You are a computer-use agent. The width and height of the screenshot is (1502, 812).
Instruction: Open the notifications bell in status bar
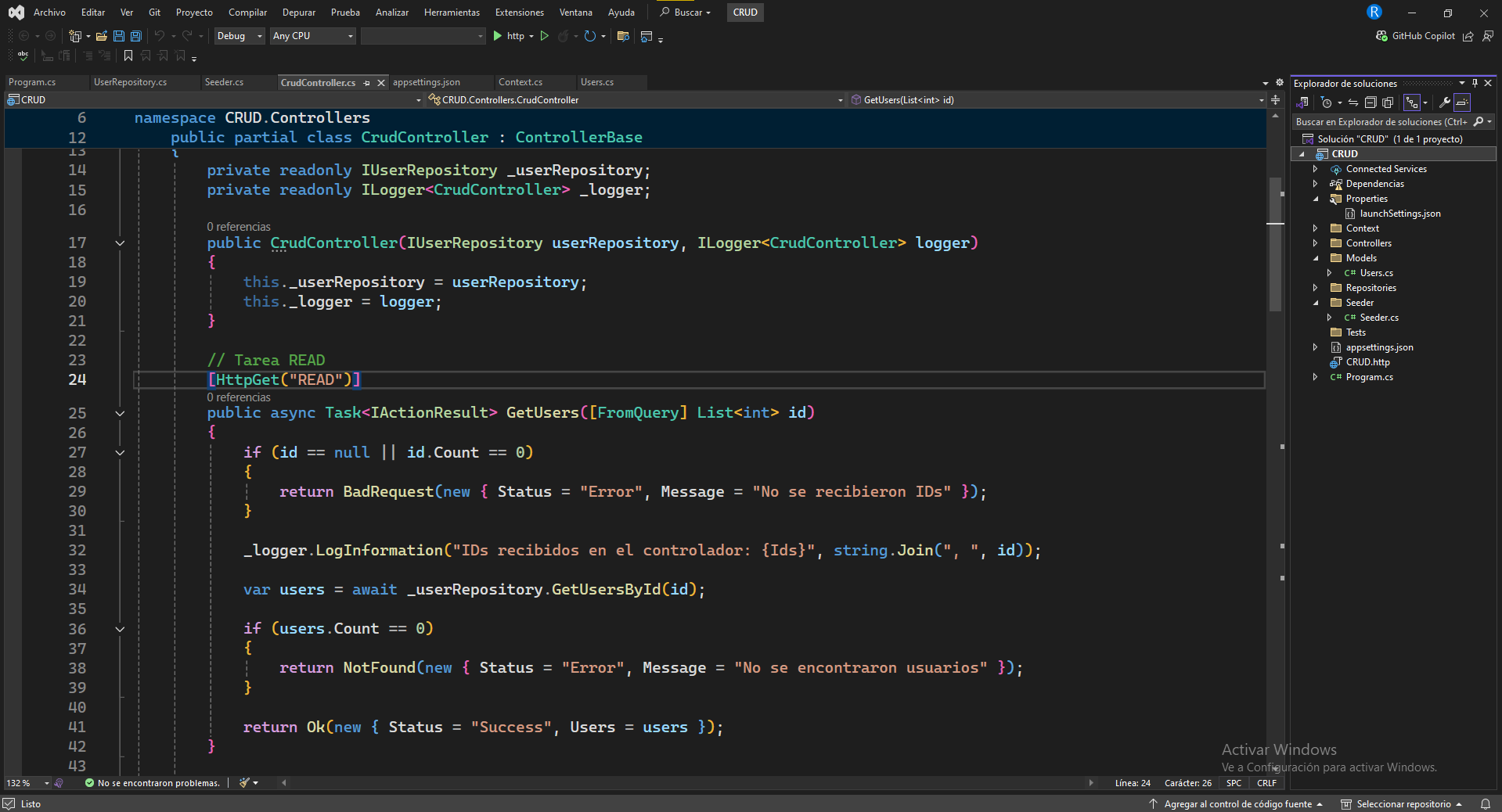[x=1485, y=804]
